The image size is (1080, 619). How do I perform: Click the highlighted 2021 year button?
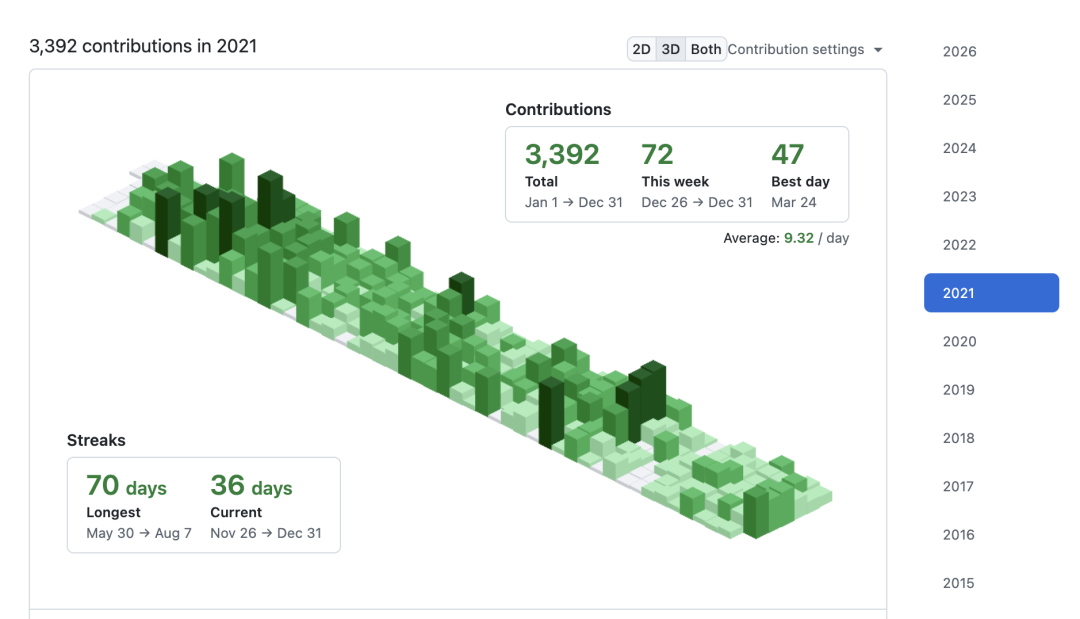tap(991, 293)
